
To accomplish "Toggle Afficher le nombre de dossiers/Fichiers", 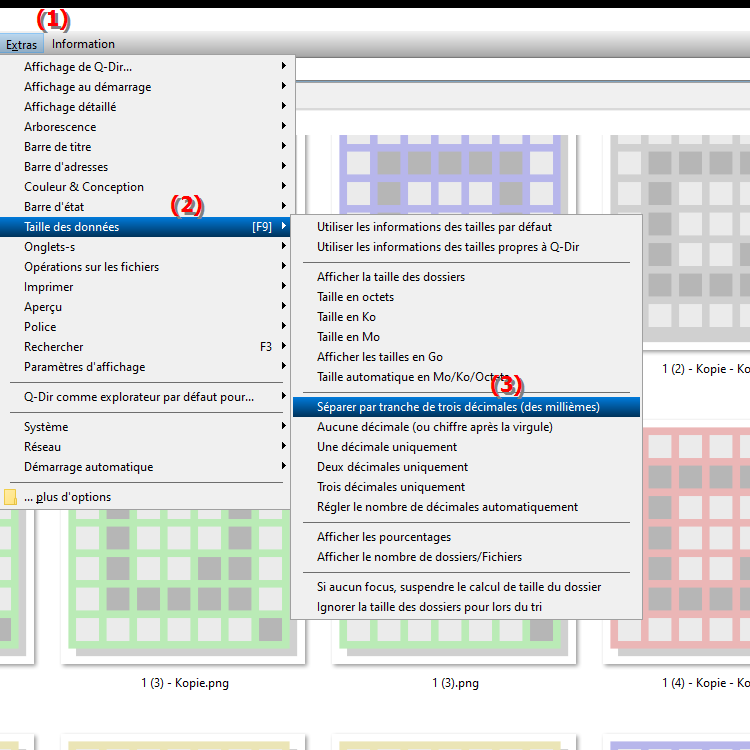I will click(466, 557).
